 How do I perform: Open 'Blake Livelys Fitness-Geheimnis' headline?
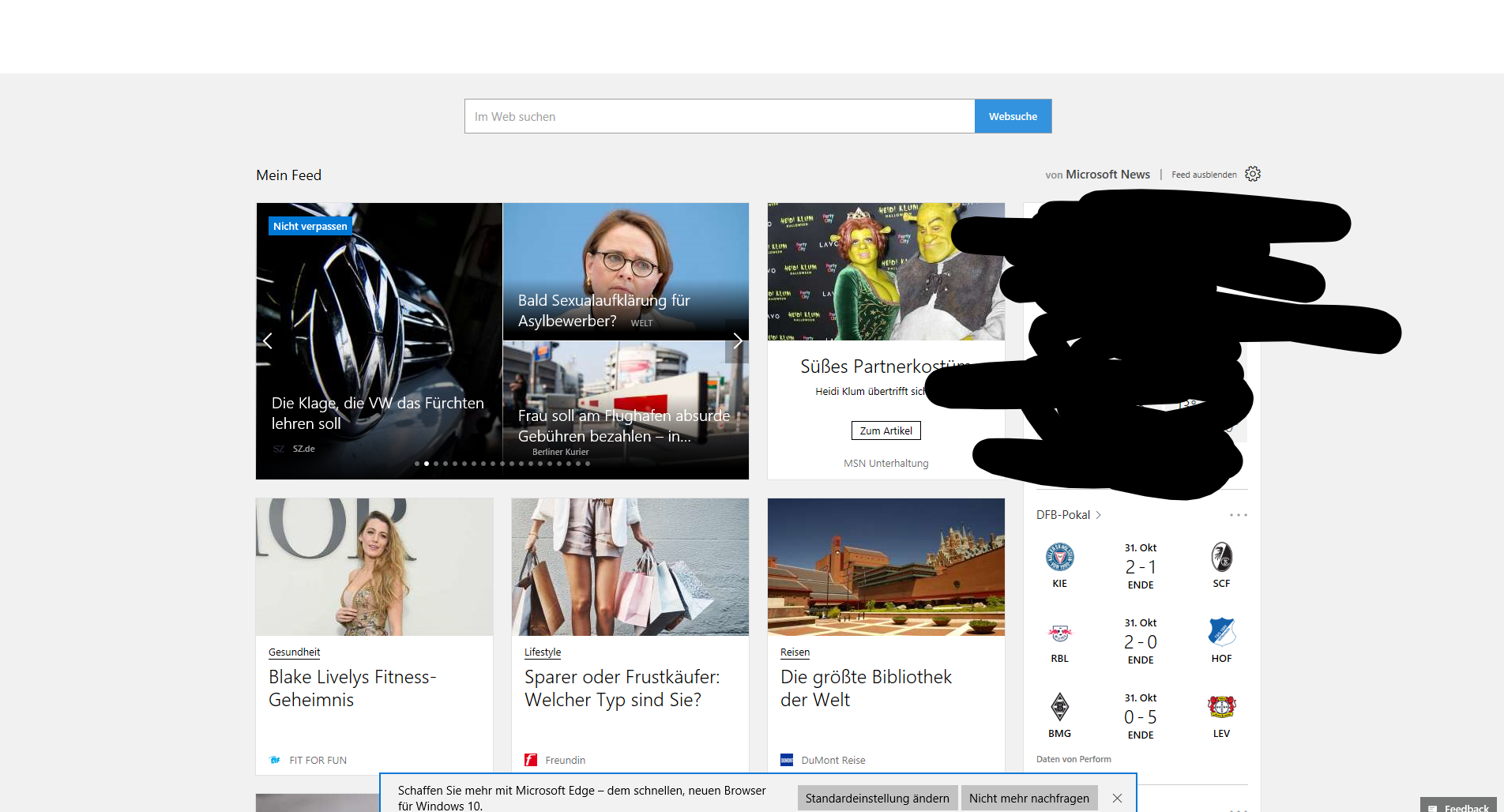[x=352, y=688]
